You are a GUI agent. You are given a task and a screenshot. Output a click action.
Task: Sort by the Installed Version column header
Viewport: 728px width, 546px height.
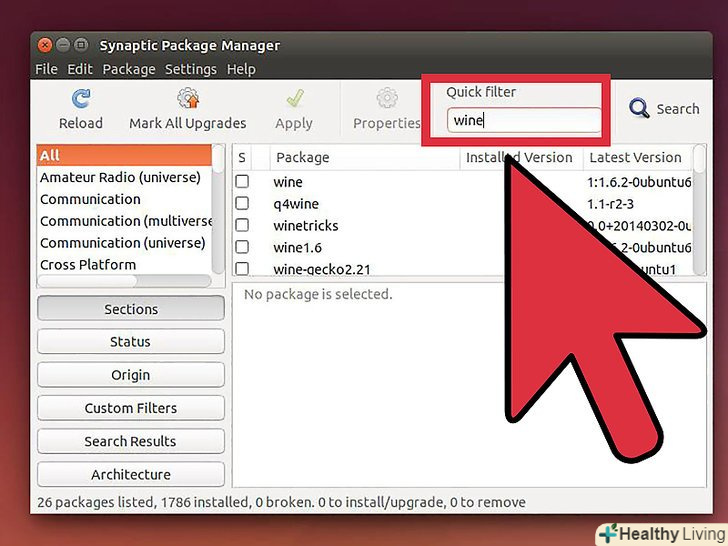pos(521,157)
